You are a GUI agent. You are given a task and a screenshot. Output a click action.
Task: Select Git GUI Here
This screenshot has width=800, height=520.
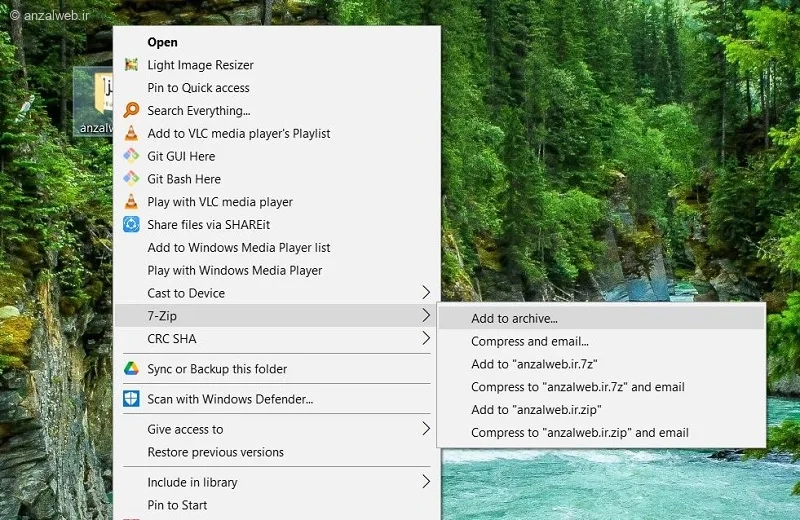(277, 156)
